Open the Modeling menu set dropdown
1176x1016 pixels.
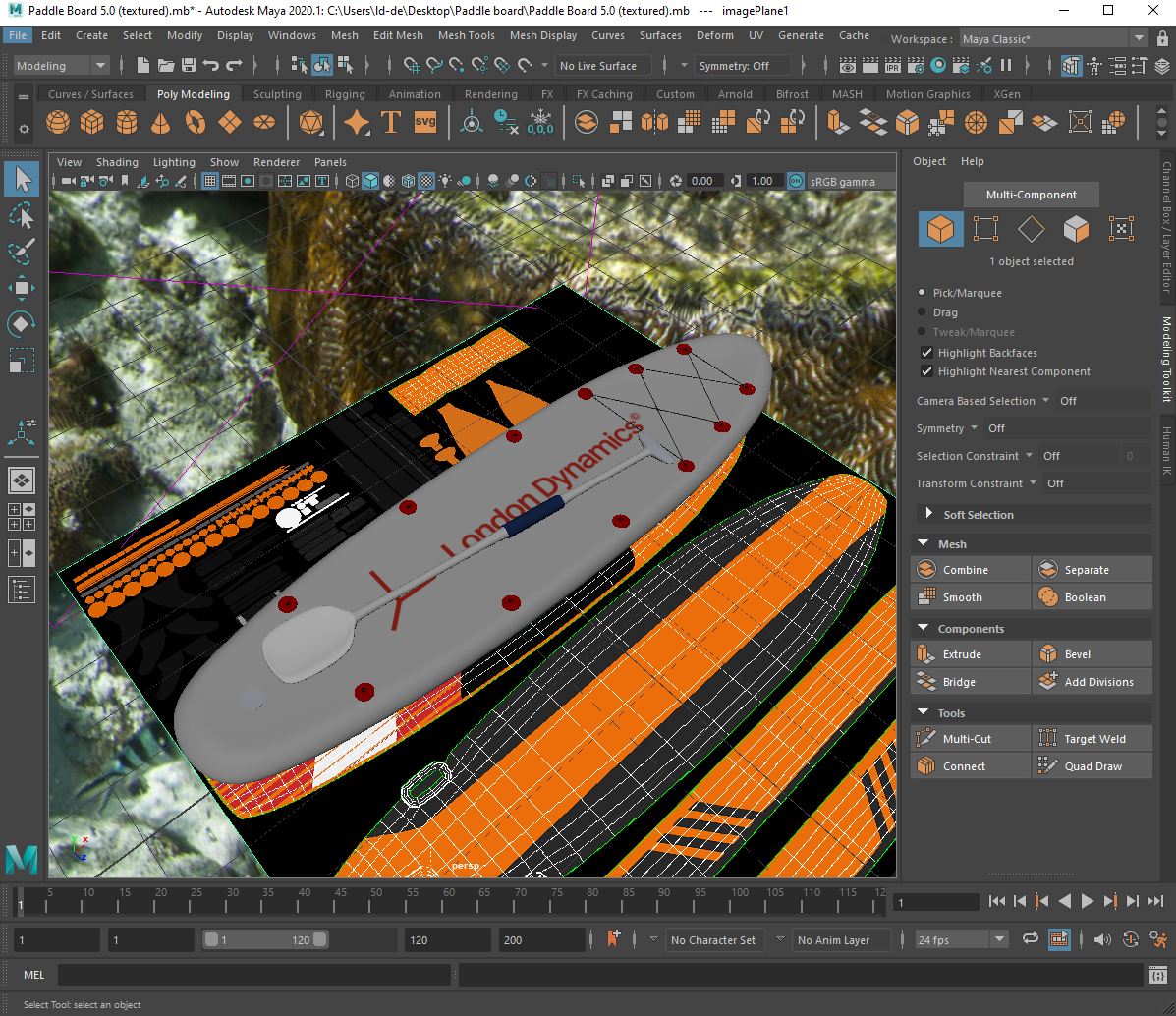[x=62, y=65]
